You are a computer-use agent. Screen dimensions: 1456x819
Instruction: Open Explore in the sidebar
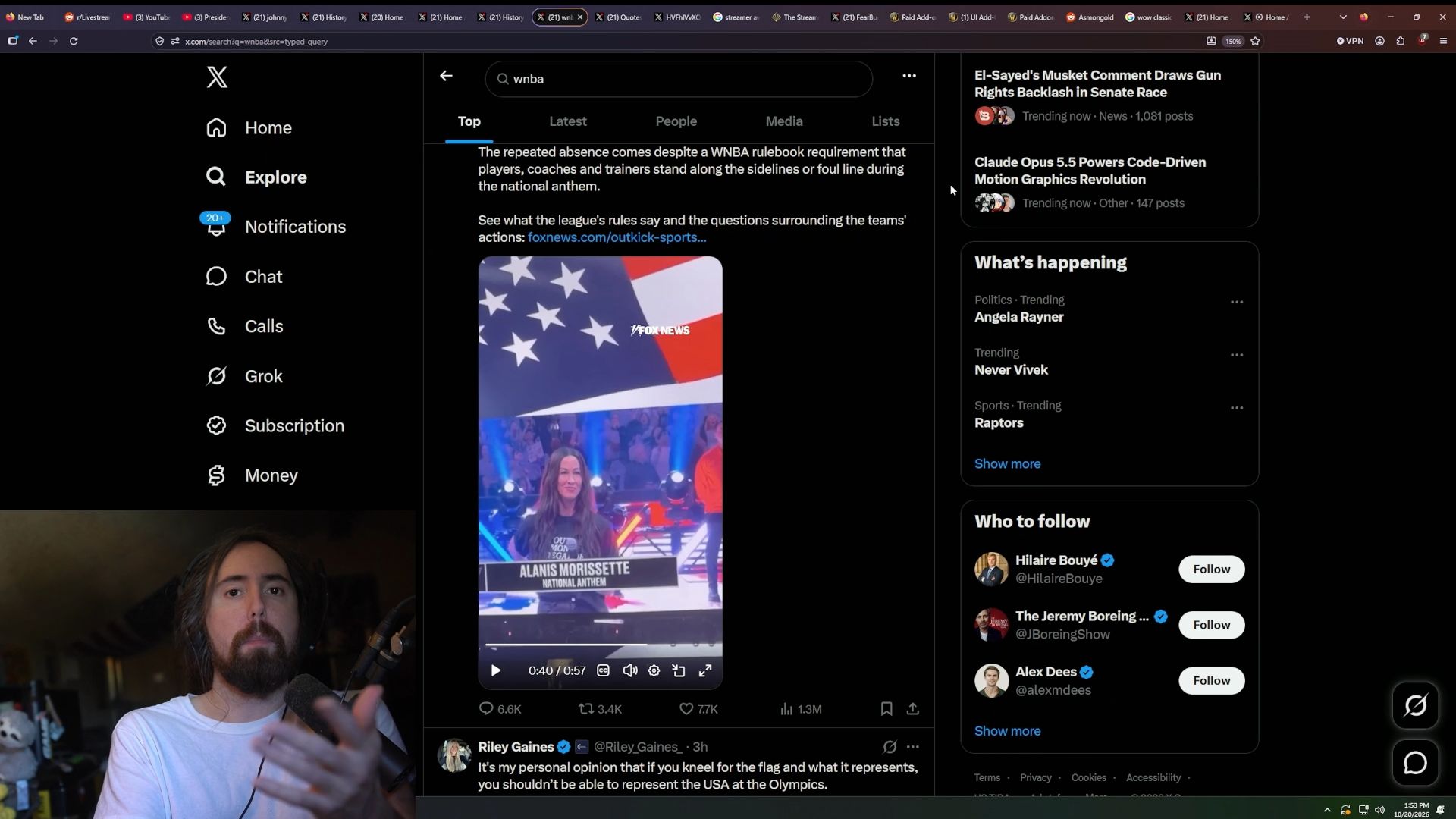pyautogui.click(x=256, y=177)
